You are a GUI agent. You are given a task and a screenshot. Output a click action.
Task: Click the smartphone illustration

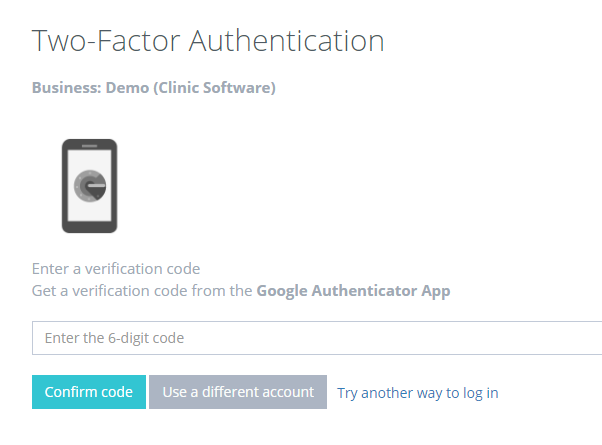tap(89, 186)
